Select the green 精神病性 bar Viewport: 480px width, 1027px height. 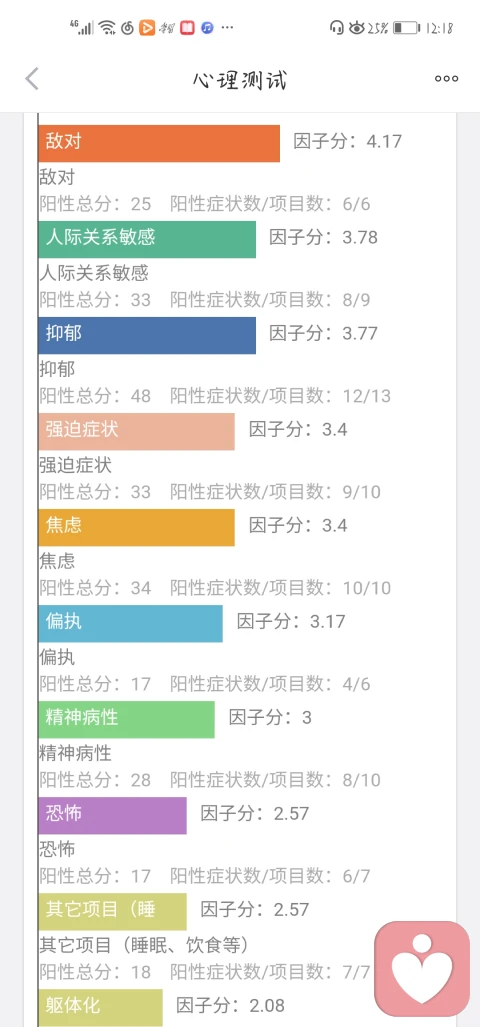[126, 719]
